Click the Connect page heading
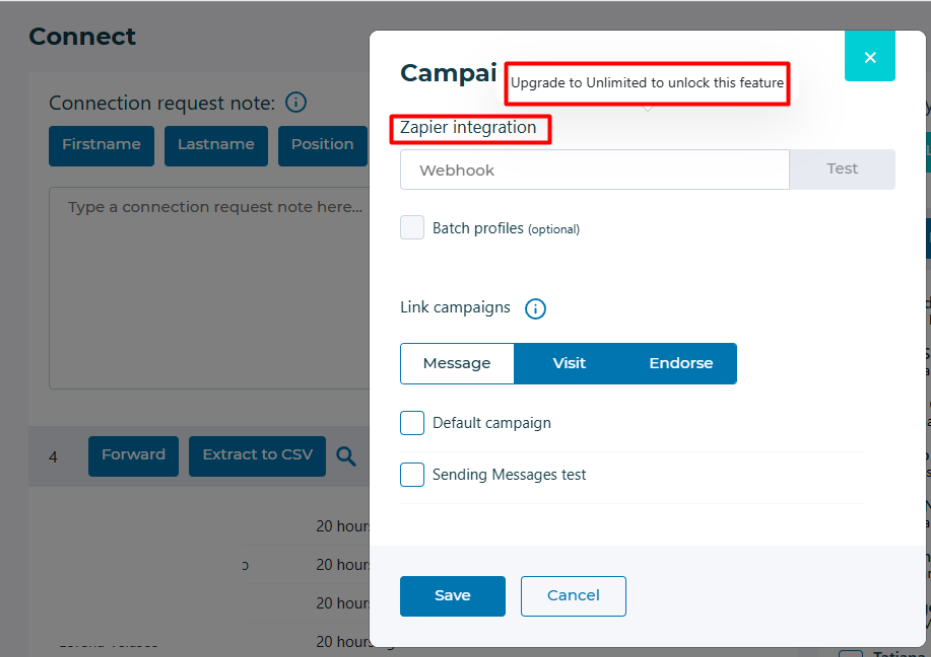The image size is (931, 657). 83,37
